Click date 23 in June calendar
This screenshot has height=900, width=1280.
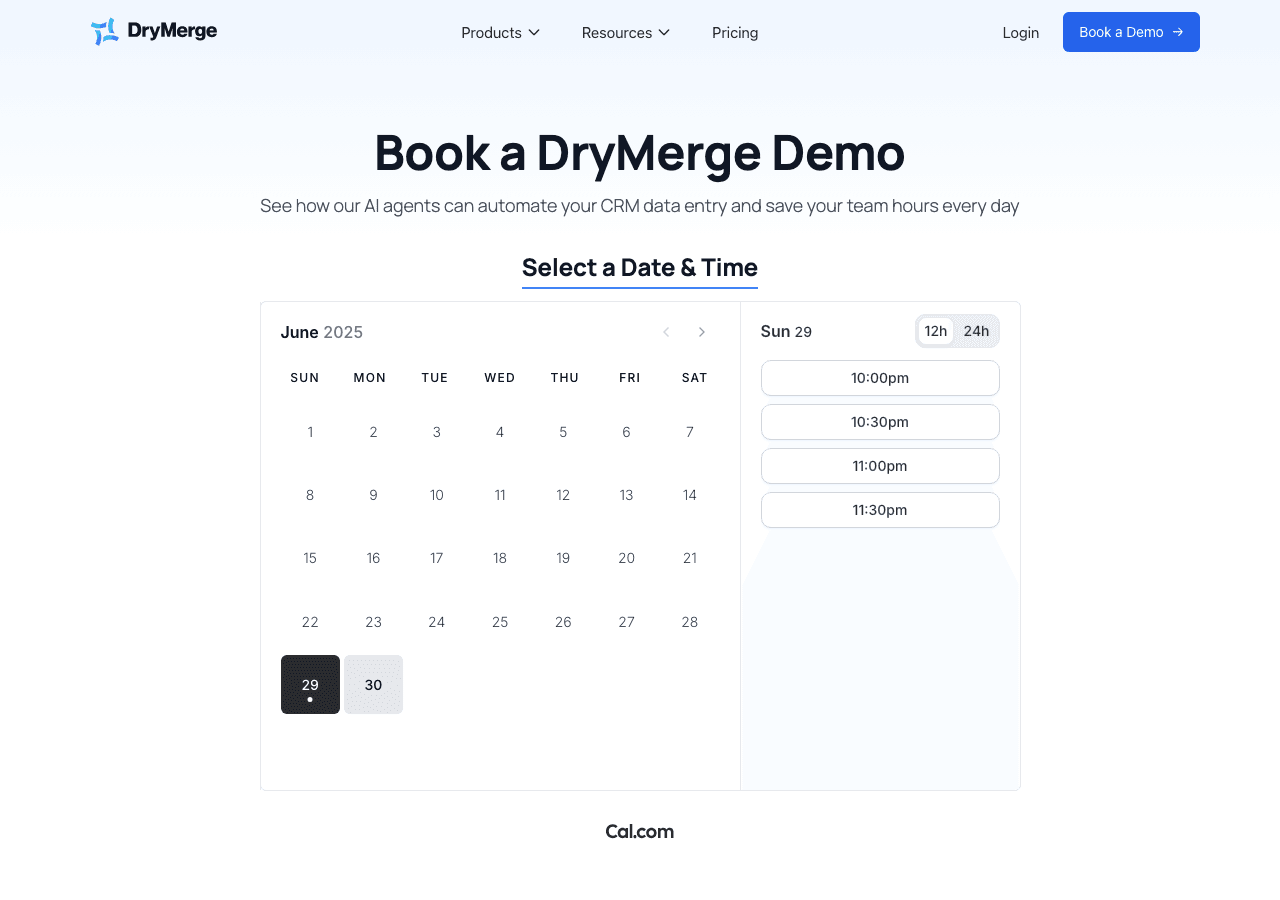[x=373, y=622]
